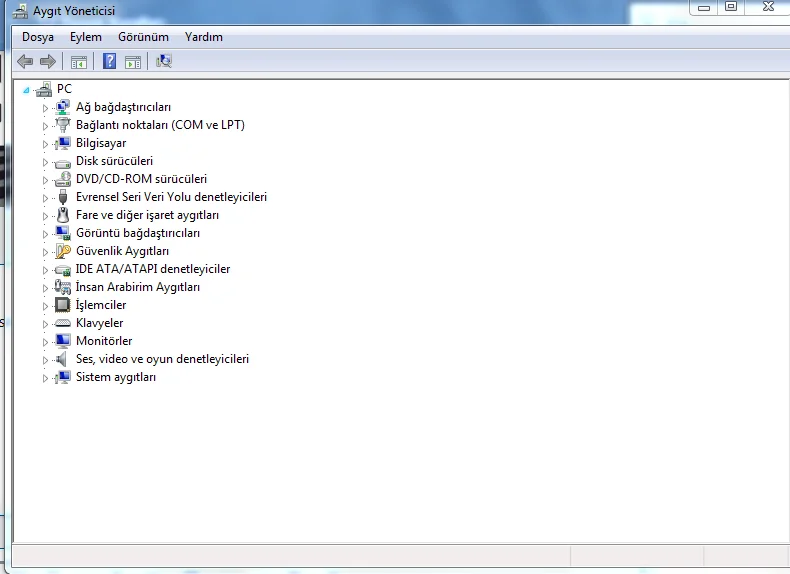
Task: Click the COM ve LPT ports icon
Action: [62, 125]
